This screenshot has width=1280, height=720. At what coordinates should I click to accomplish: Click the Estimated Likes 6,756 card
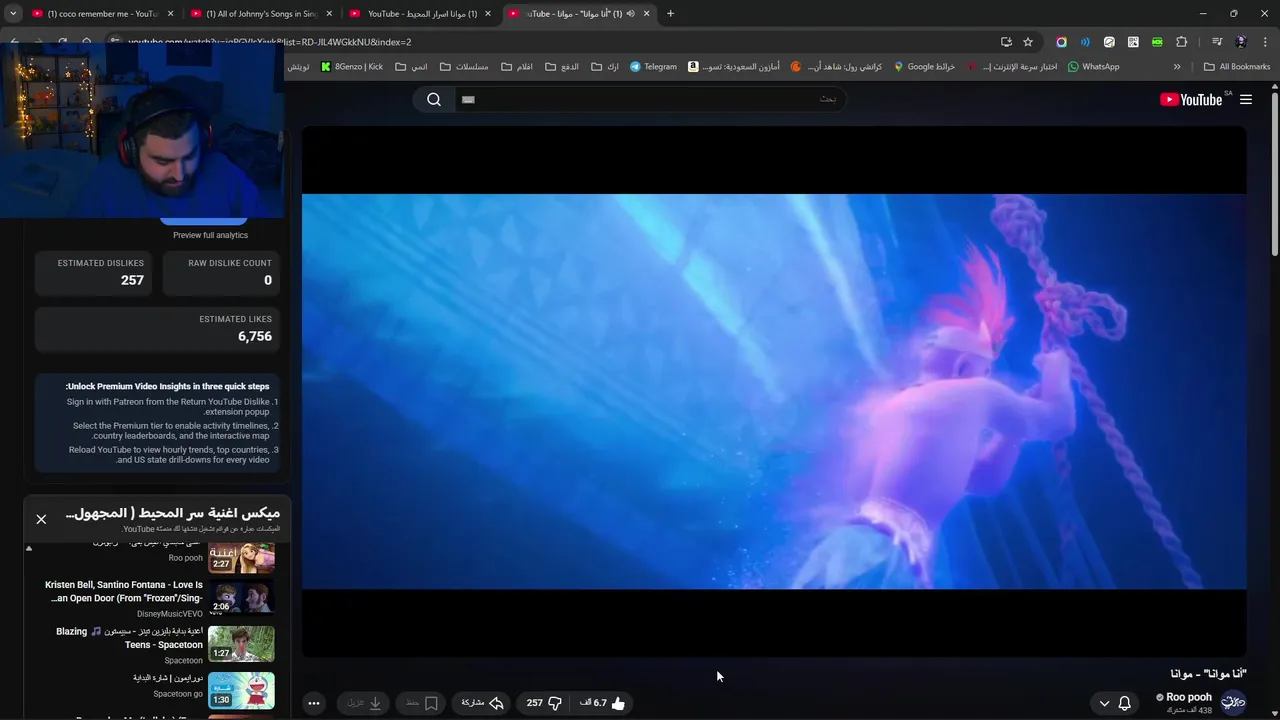(158, 329)
